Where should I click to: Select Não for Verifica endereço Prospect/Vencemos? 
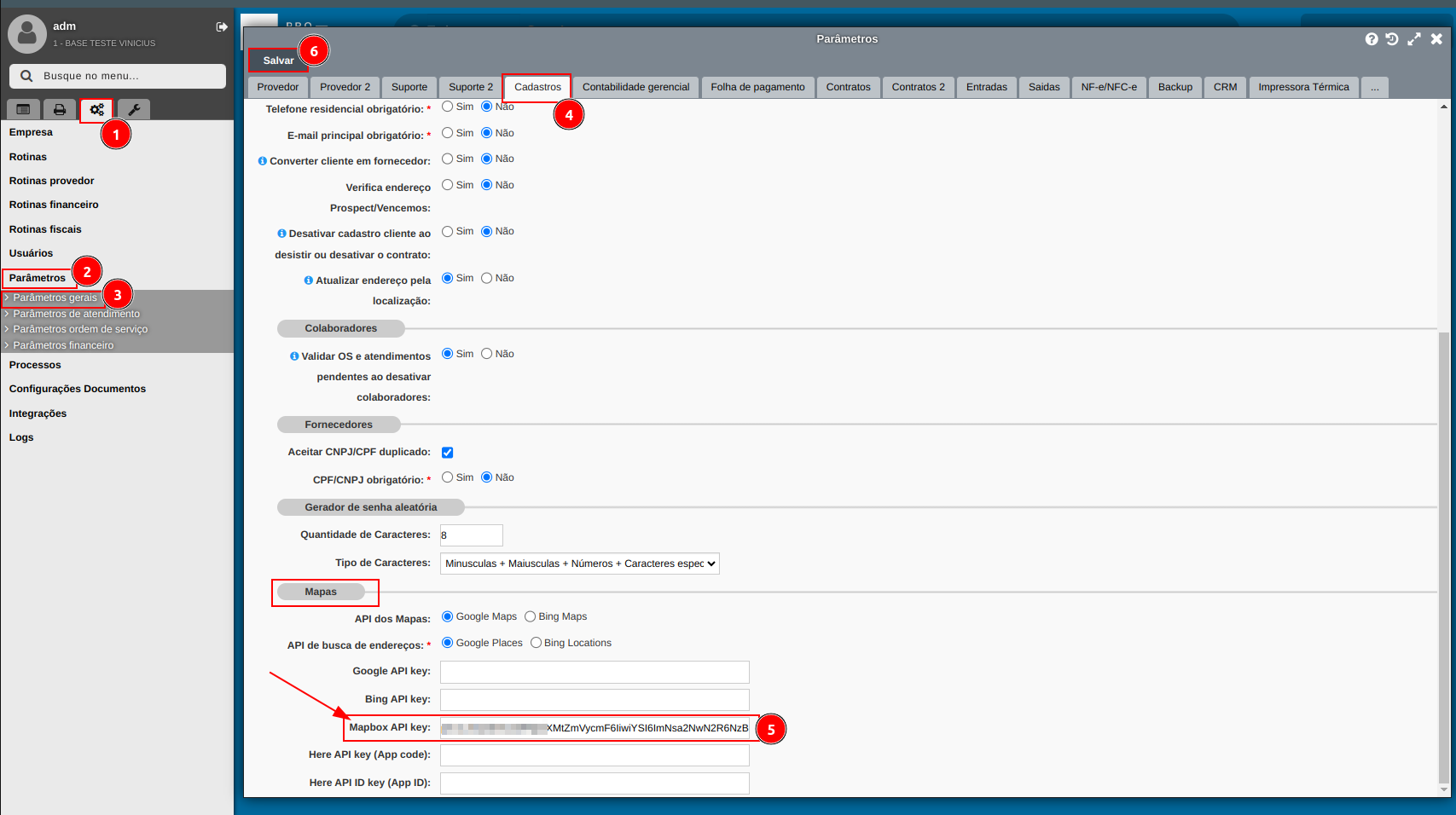487,185
